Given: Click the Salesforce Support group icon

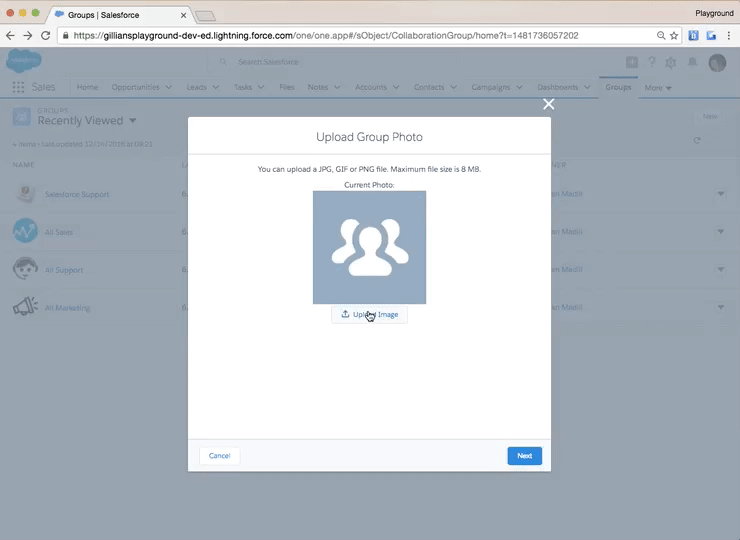Looking at the screenshot, I should click(25, 194).
